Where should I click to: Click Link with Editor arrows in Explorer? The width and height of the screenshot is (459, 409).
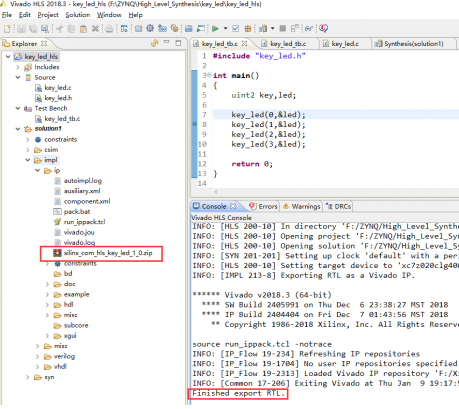pos(154,43)
